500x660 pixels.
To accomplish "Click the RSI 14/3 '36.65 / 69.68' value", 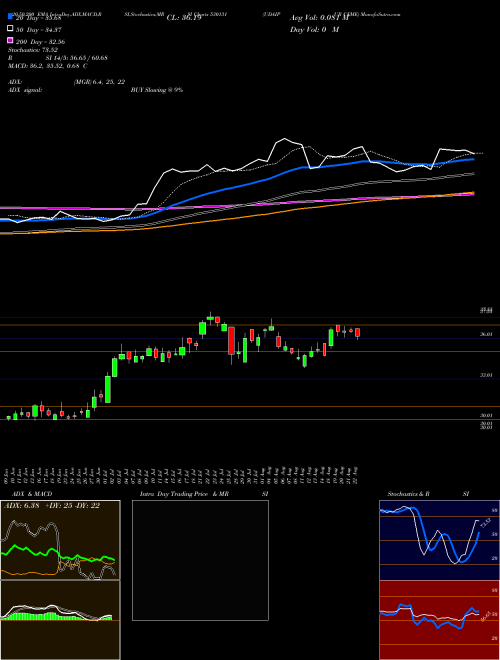I will 87,58.
